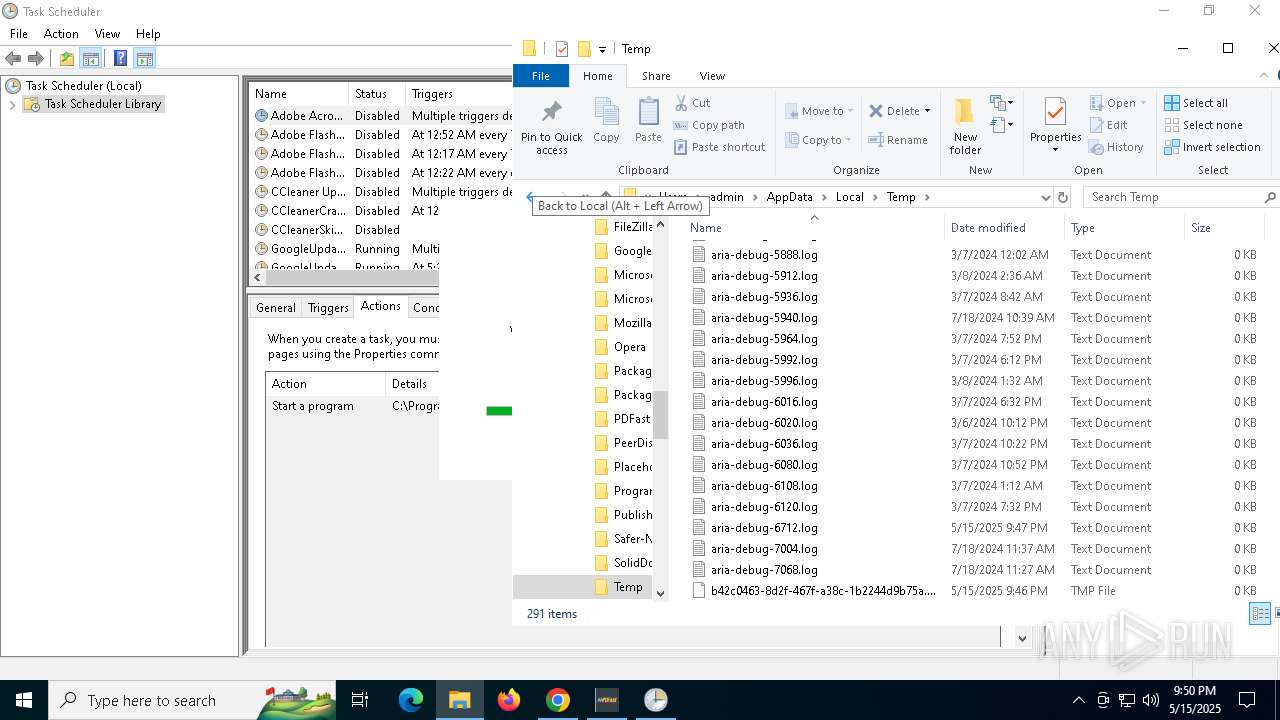Click Invert selection in ribbon
1280x720 pixels.
pyautogui.click(x=1212, y=147)
